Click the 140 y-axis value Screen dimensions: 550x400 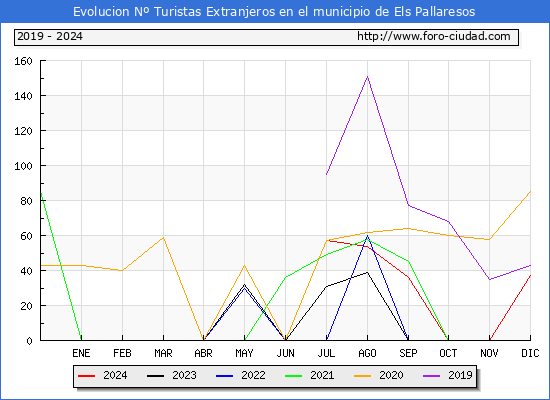click(x=23, y=96)
